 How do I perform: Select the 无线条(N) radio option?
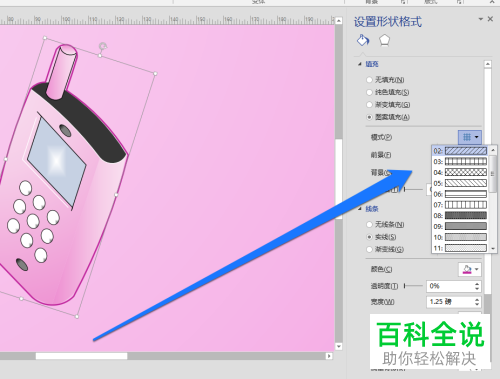pos(369,224)
